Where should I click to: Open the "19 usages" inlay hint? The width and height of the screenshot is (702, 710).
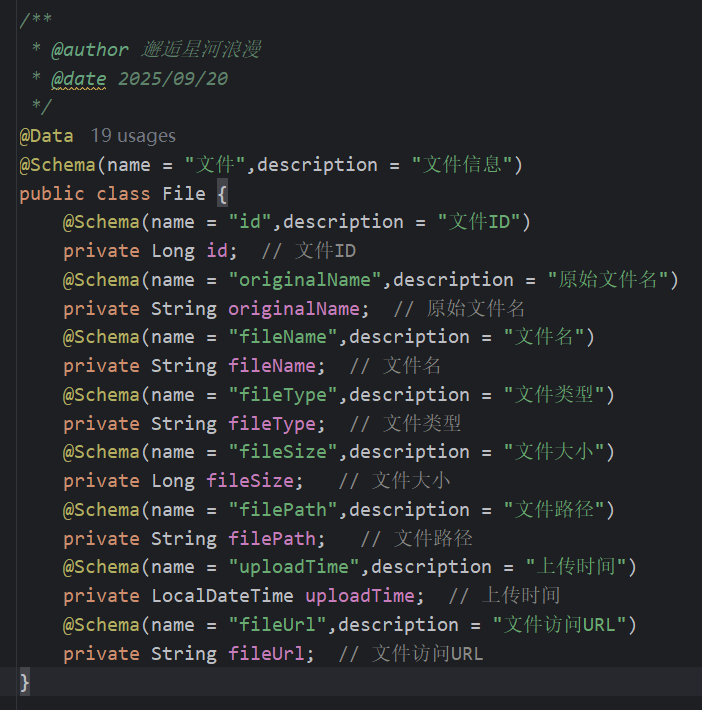click(133, 136)
